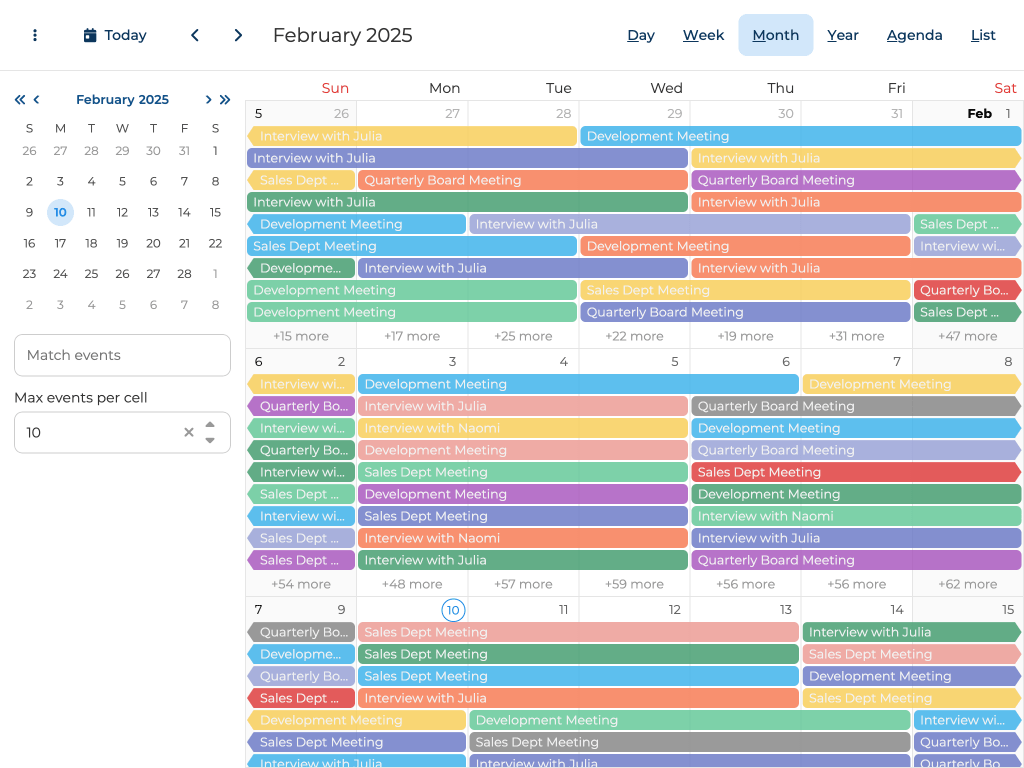Expand +62 more events on Saturday 8
Viewport: 1024px width, 768px height.
click(x=967, y=584)
